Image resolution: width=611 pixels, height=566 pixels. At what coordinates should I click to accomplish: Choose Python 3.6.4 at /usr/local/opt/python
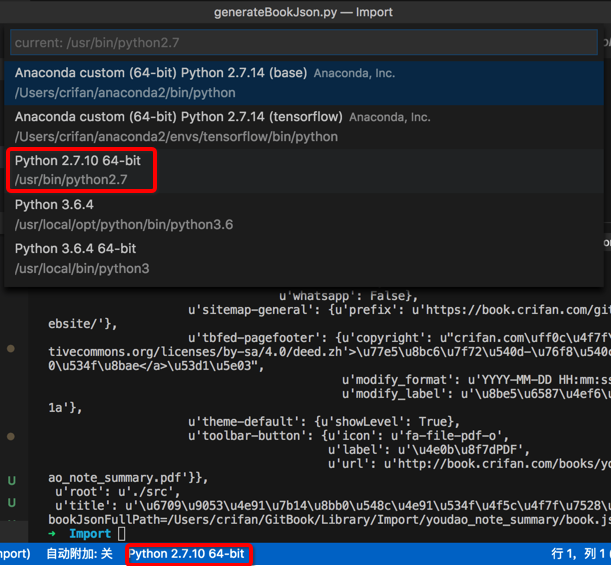click(304, 214)
